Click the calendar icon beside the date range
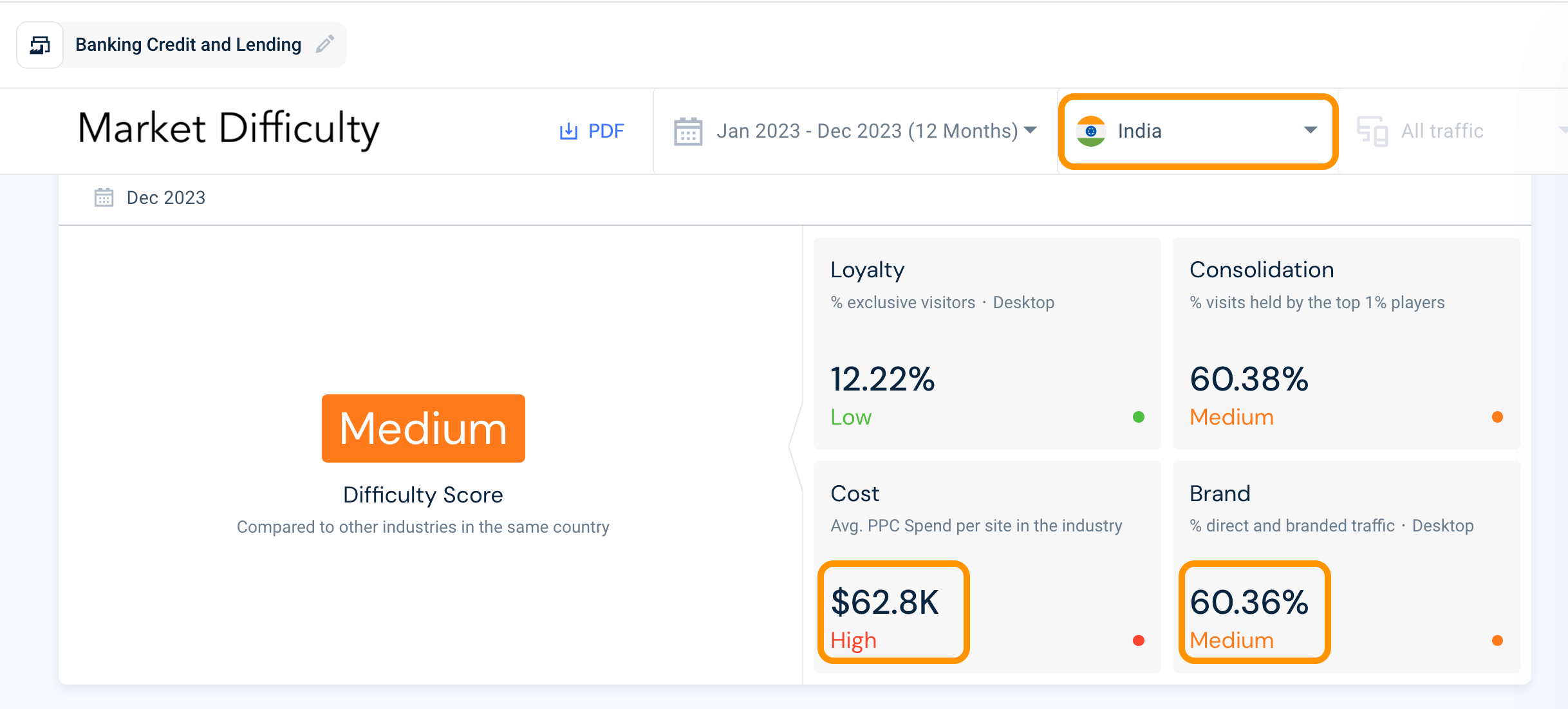The height and width of the screenshot is (709, 1568). click(x=687, y=131)
